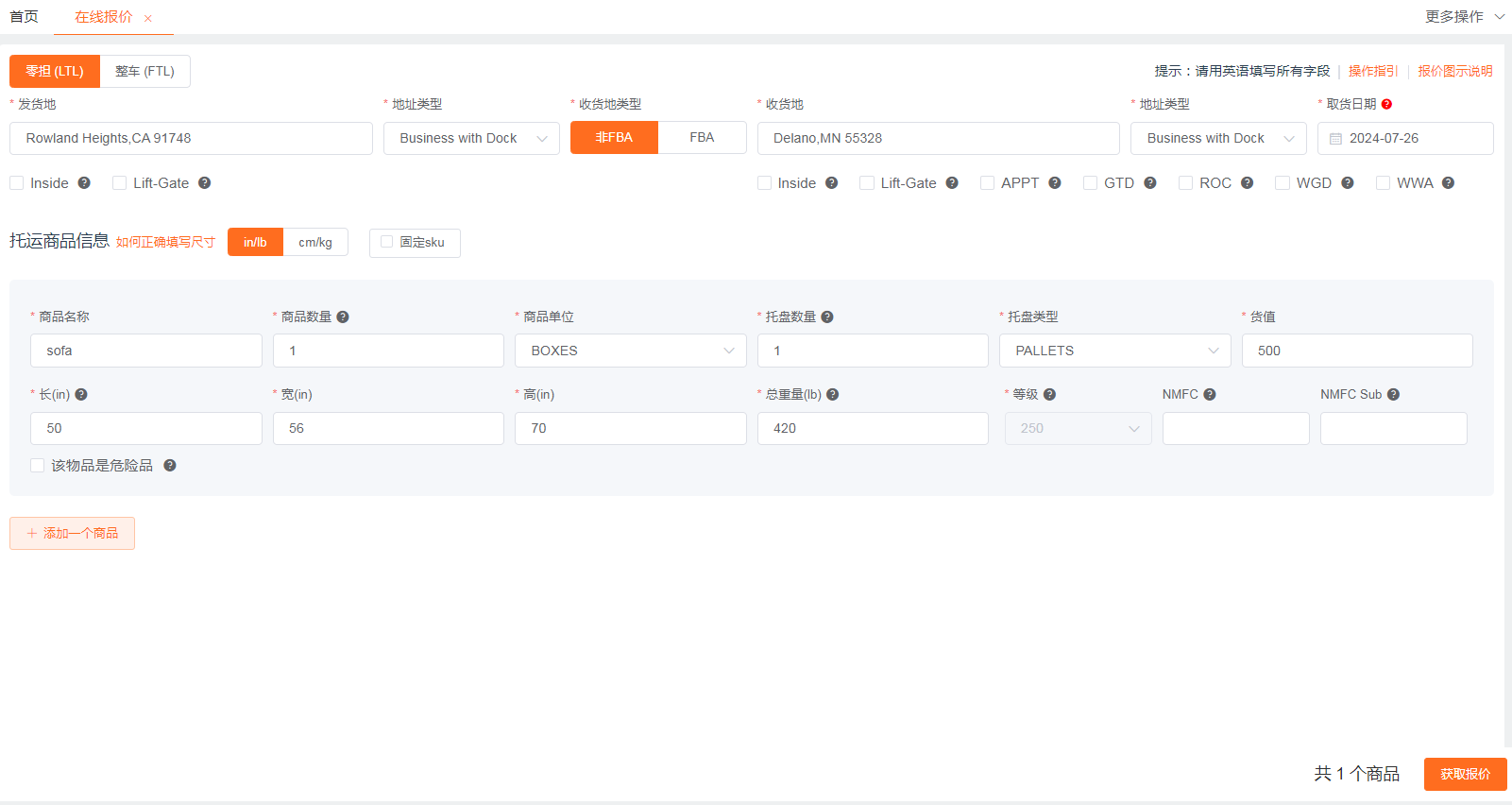1512x805 pixels.
Task: Click help icon next to 总重量(lb)
Action: point(832,395)
